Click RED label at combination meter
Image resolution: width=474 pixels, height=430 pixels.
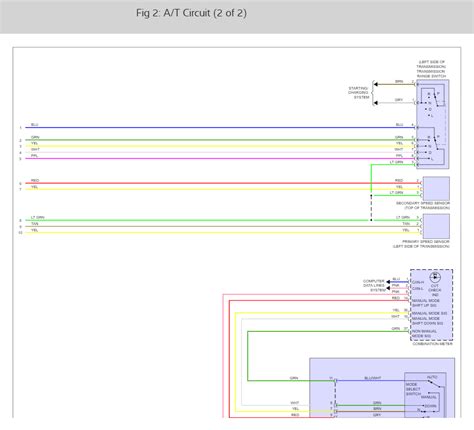[396, 298]
